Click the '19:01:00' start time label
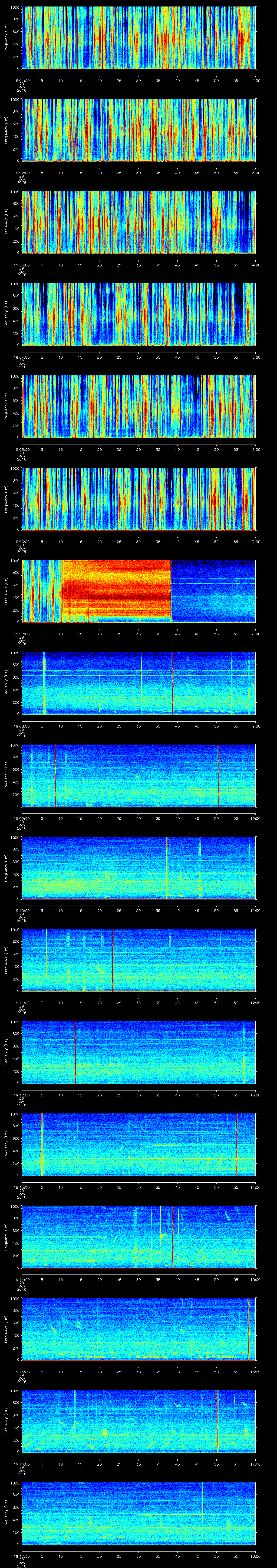Image resolution: width=277 pixels, height=1568 pixels. pos(21,80)
